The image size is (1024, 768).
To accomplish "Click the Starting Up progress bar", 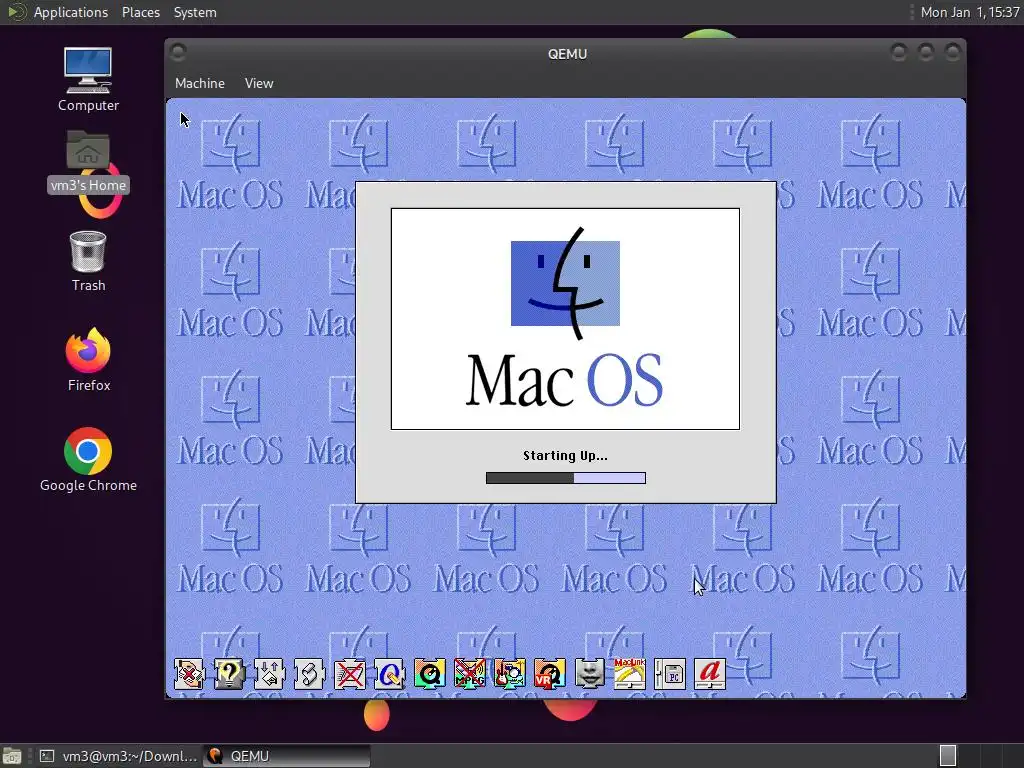I will pyautogui.click(x=566, y=478).
